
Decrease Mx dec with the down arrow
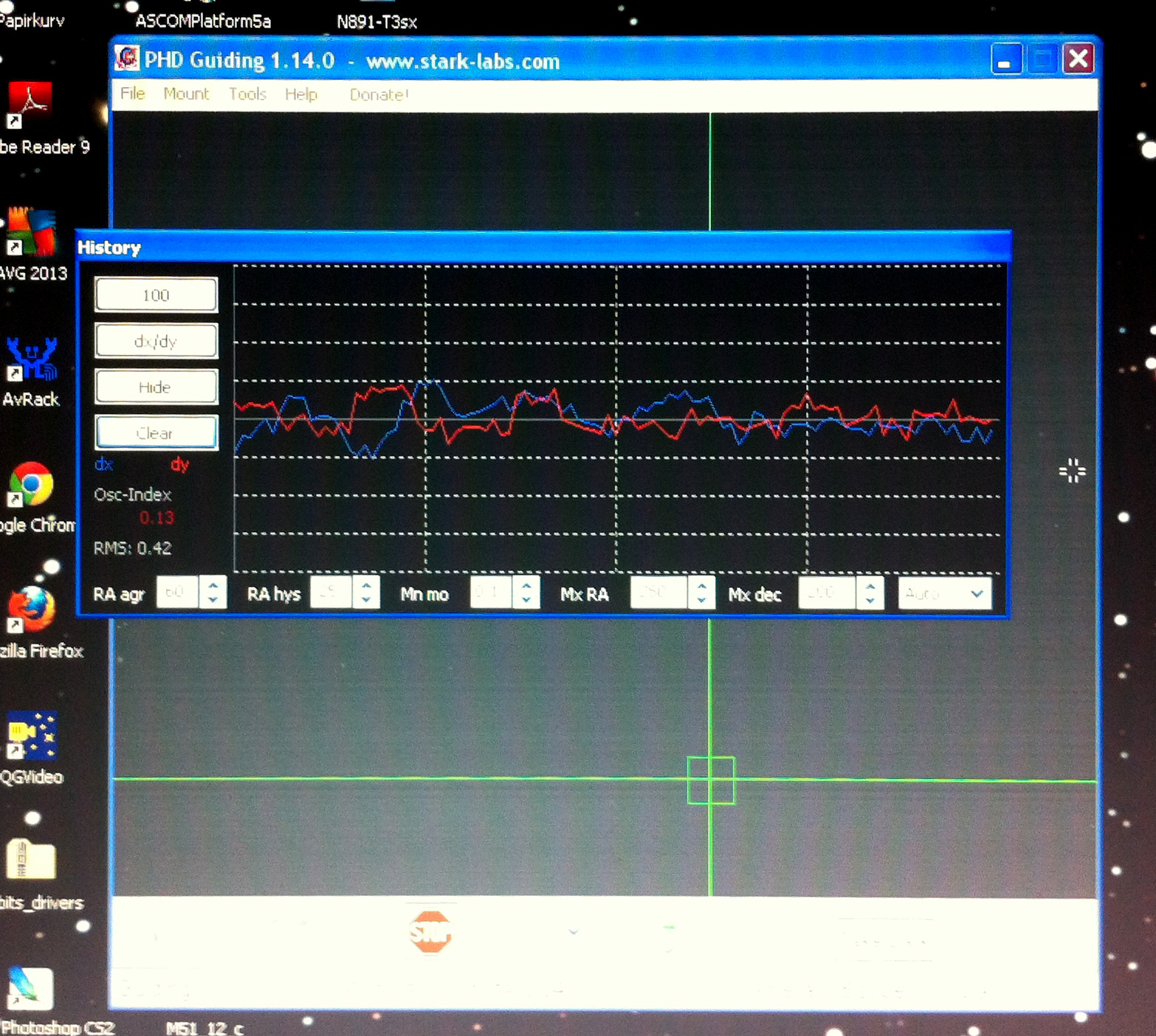(870, 600)
